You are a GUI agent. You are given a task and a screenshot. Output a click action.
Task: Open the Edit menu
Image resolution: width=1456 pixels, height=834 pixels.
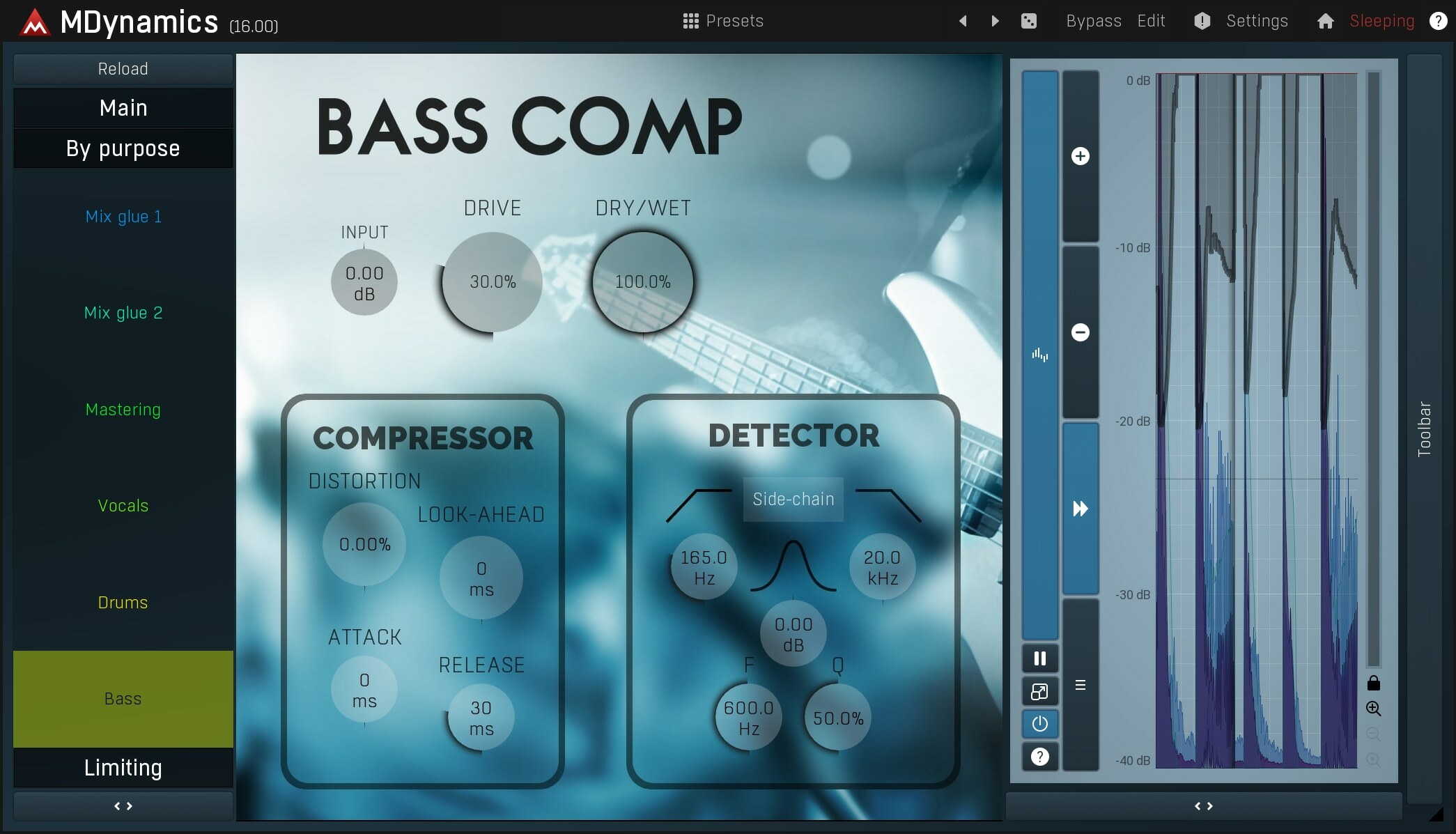coord(1151,21)
